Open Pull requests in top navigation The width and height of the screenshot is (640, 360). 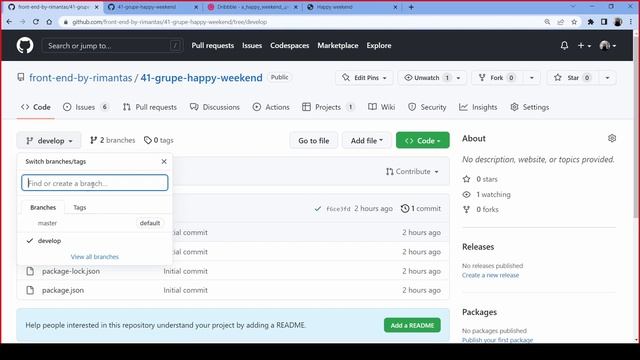click(x=213, y=46)
